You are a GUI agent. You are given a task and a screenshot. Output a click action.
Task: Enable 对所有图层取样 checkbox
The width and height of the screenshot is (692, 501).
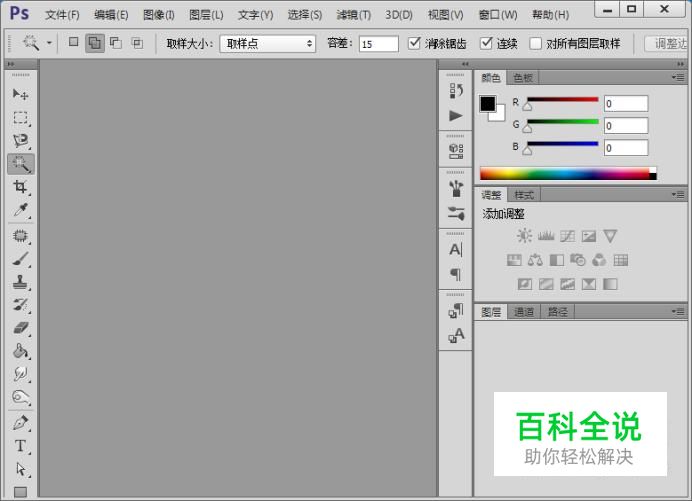click(x=535, y=43)
